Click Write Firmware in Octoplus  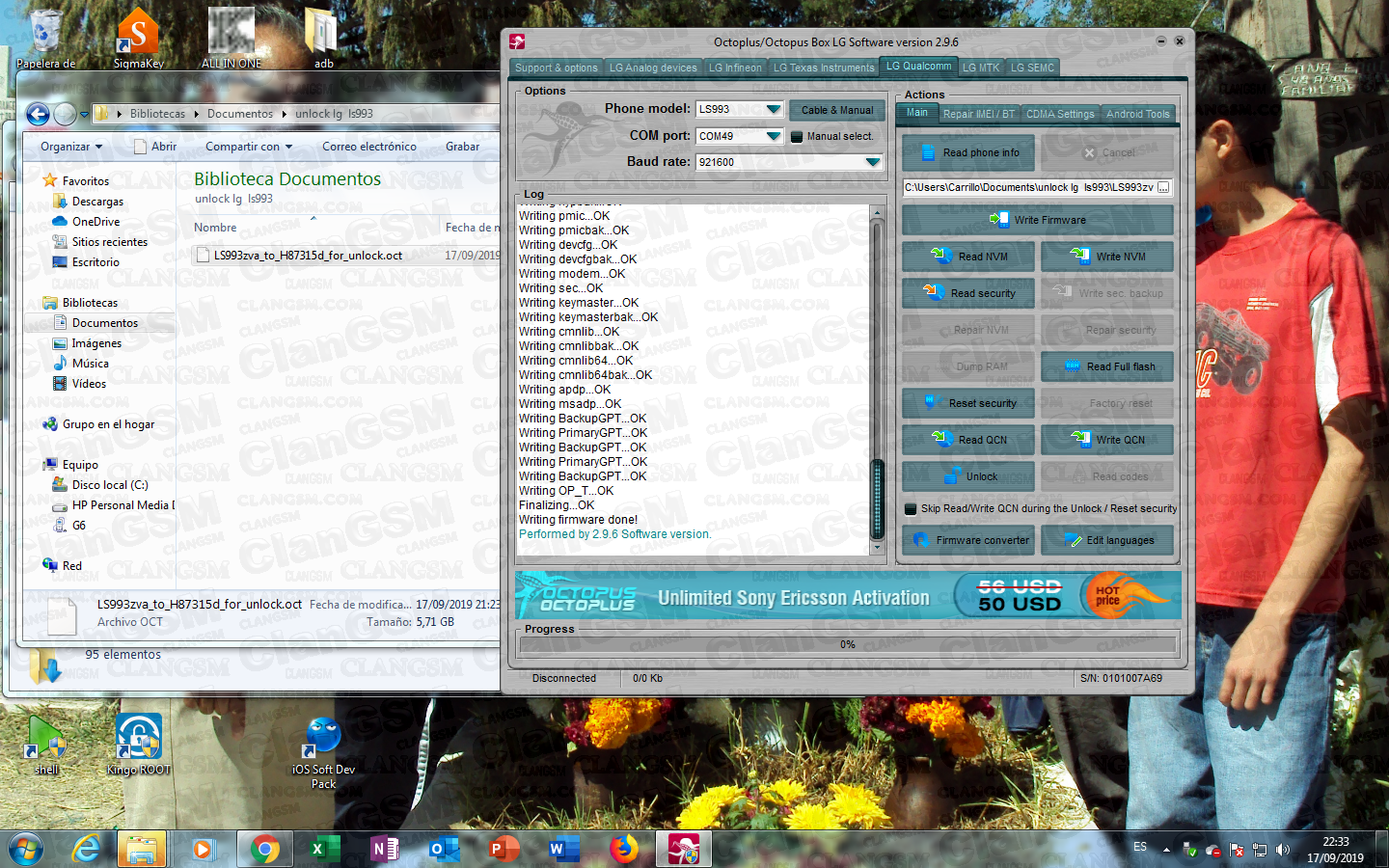pos(1038,220)
